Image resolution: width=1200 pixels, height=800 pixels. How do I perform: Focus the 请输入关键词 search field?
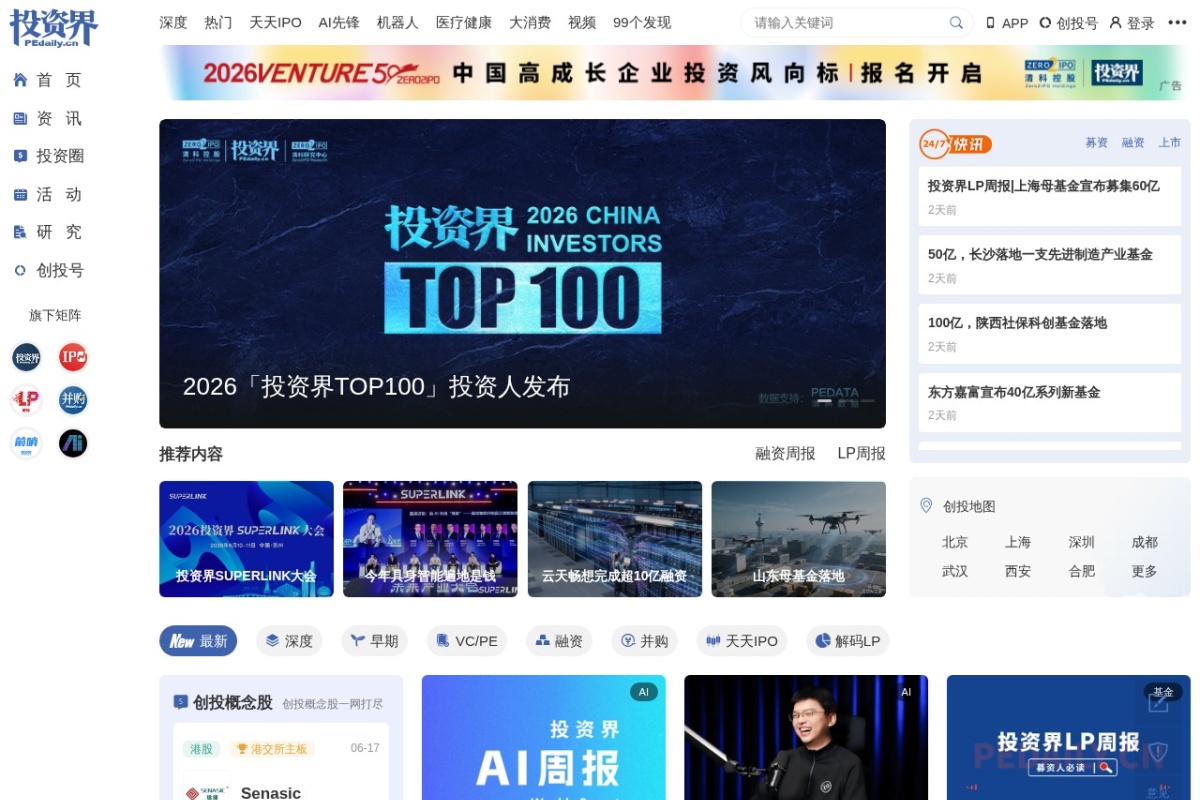(x=846, y=22)
